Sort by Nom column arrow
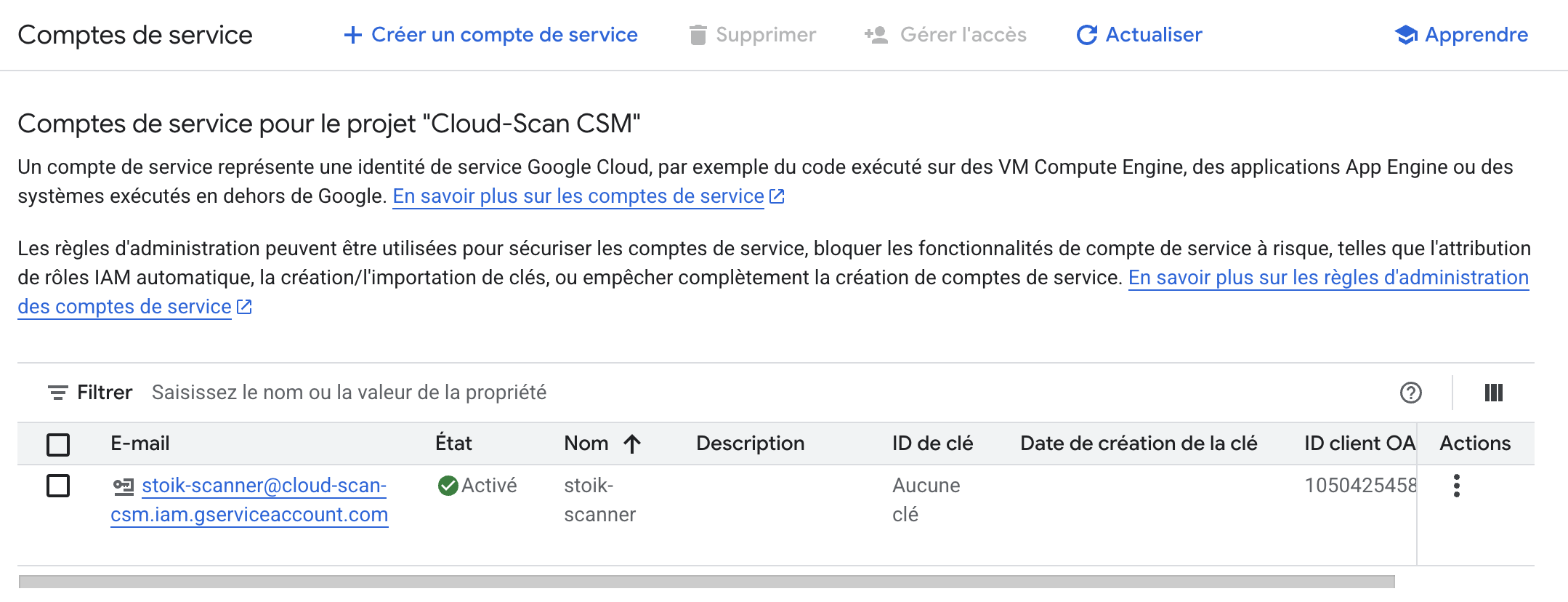The image size is (1568, 602). point(632,444)
